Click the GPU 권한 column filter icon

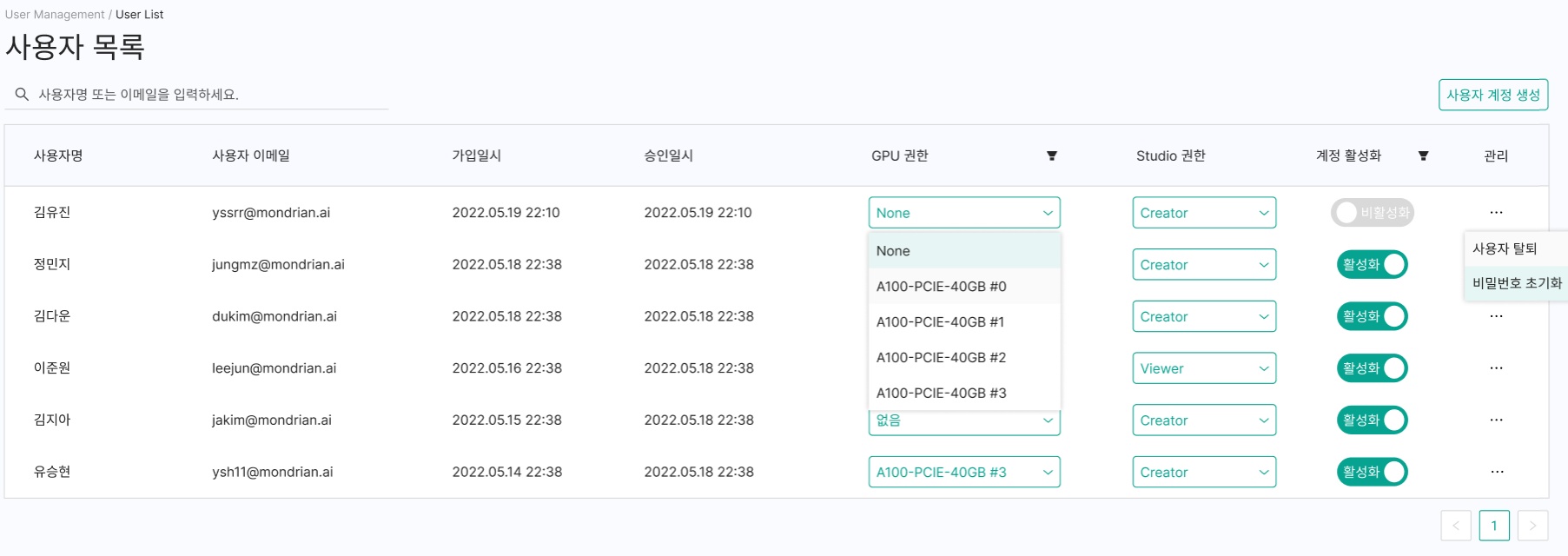(1051, 156)
